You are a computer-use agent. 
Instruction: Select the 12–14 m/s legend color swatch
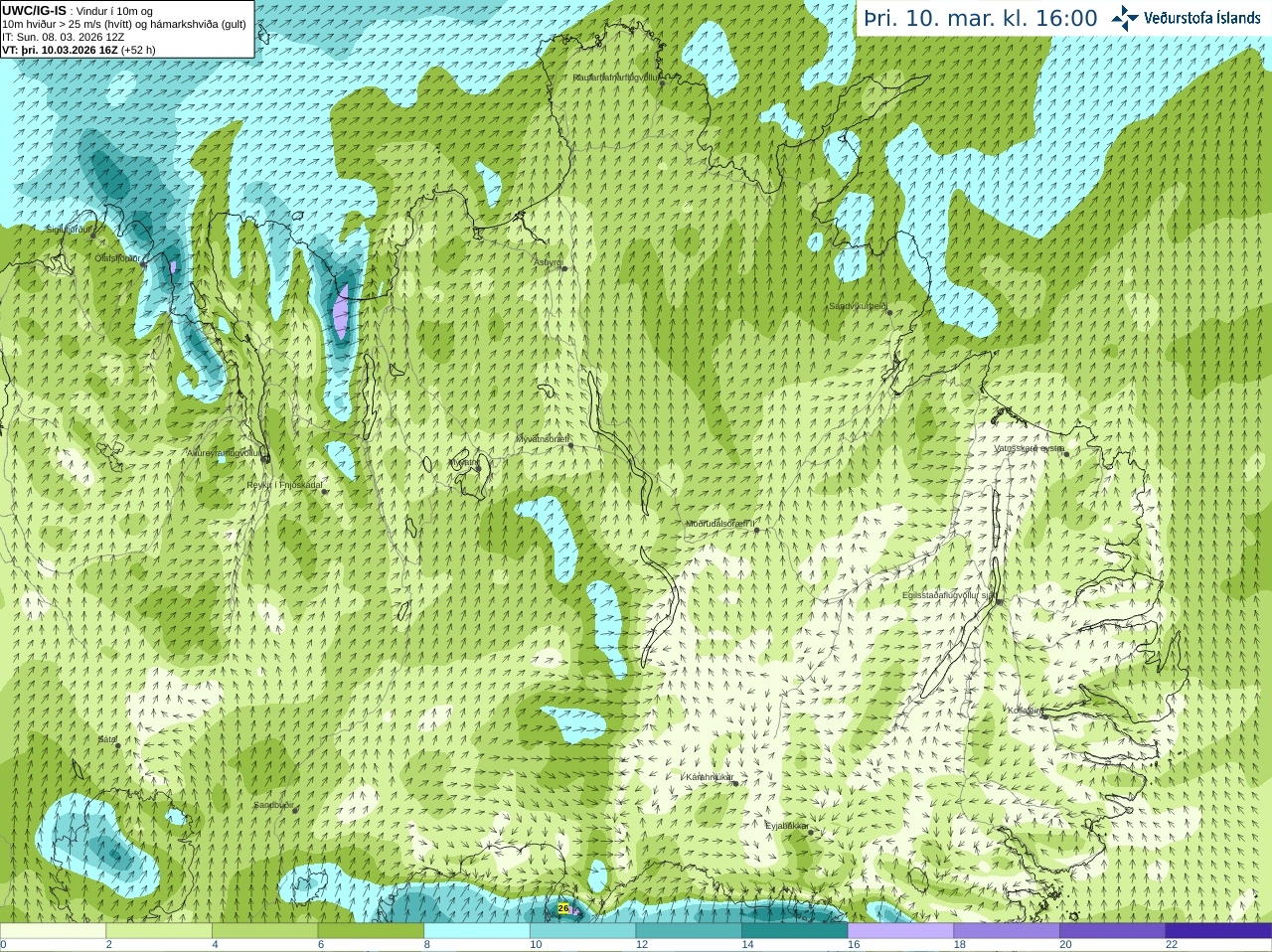click(x=689, y=931)
